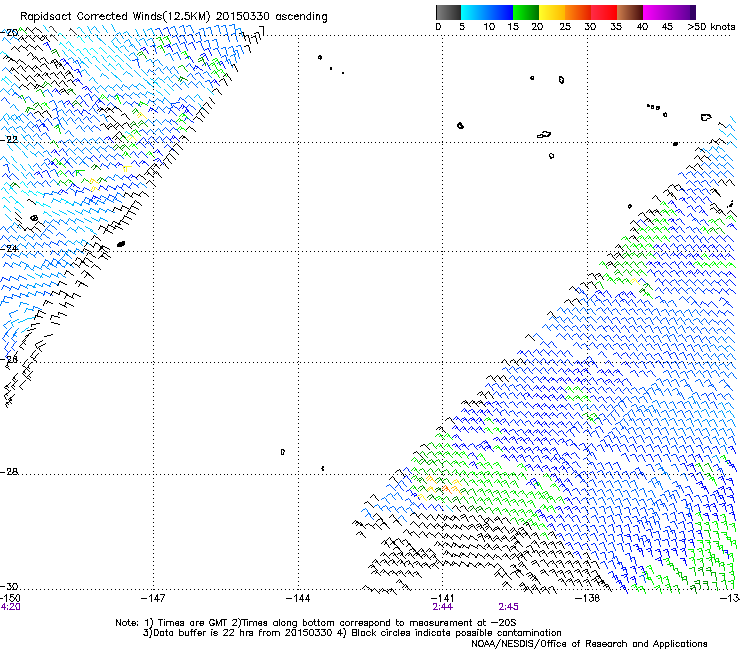Click the latitude label '-30'

[x=9, y=586]
